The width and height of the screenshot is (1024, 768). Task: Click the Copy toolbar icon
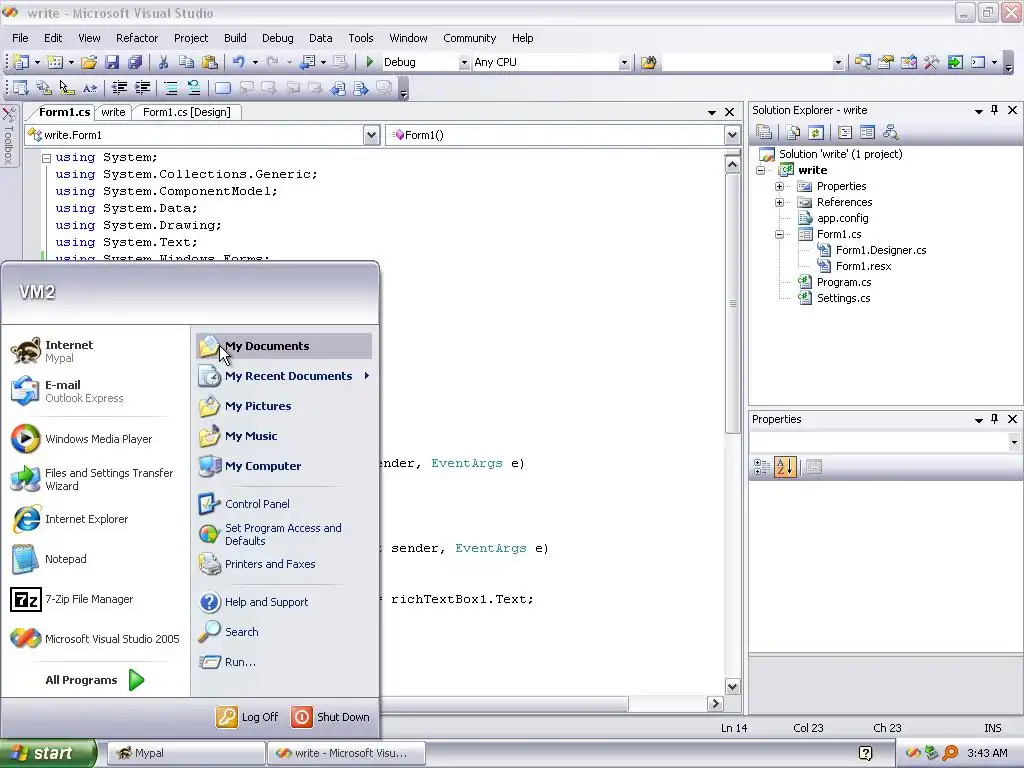[186, 62]
